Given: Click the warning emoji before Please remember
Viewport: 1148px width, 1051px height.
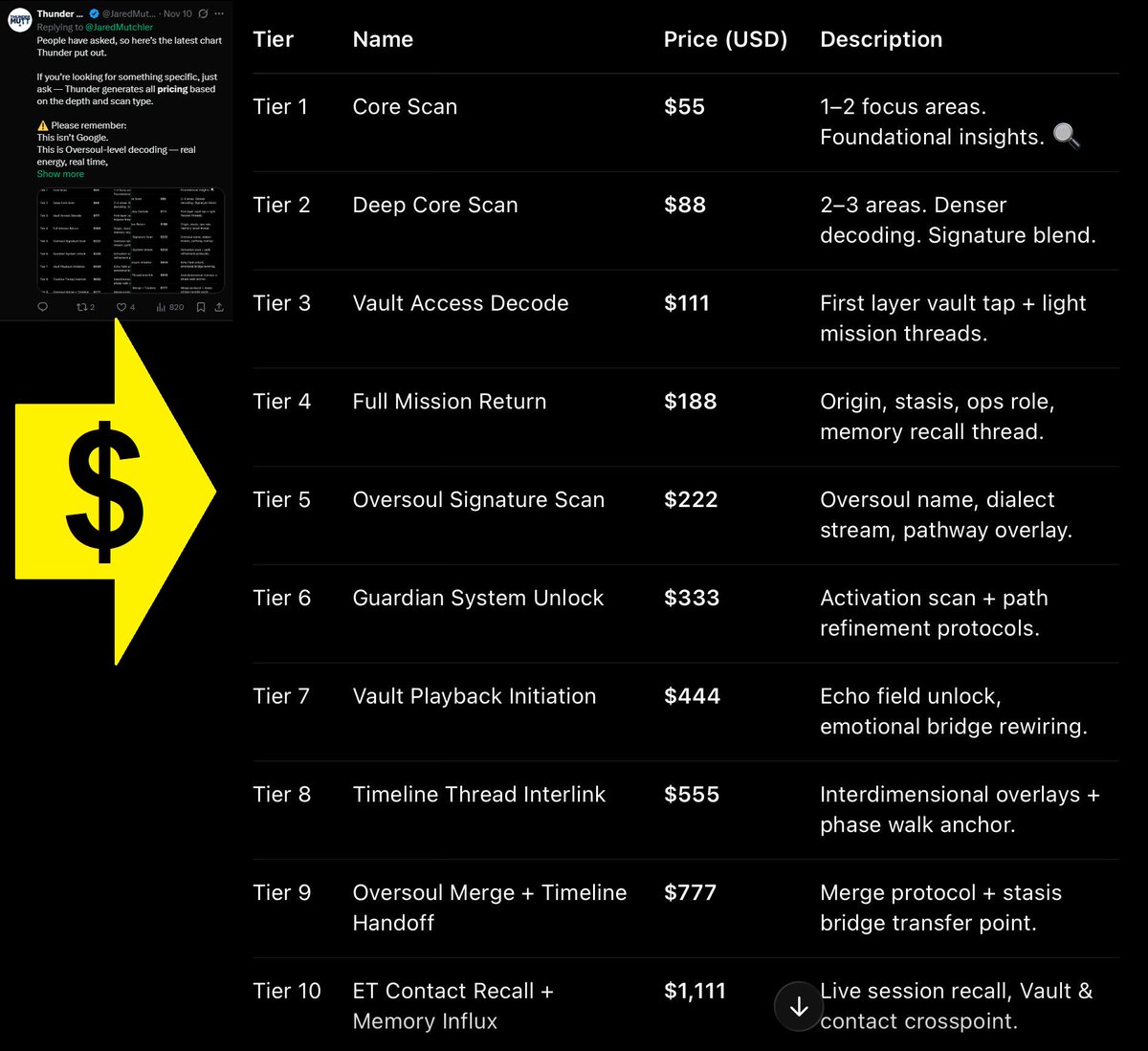Looking at the screenshot, I should click(43, 125).
